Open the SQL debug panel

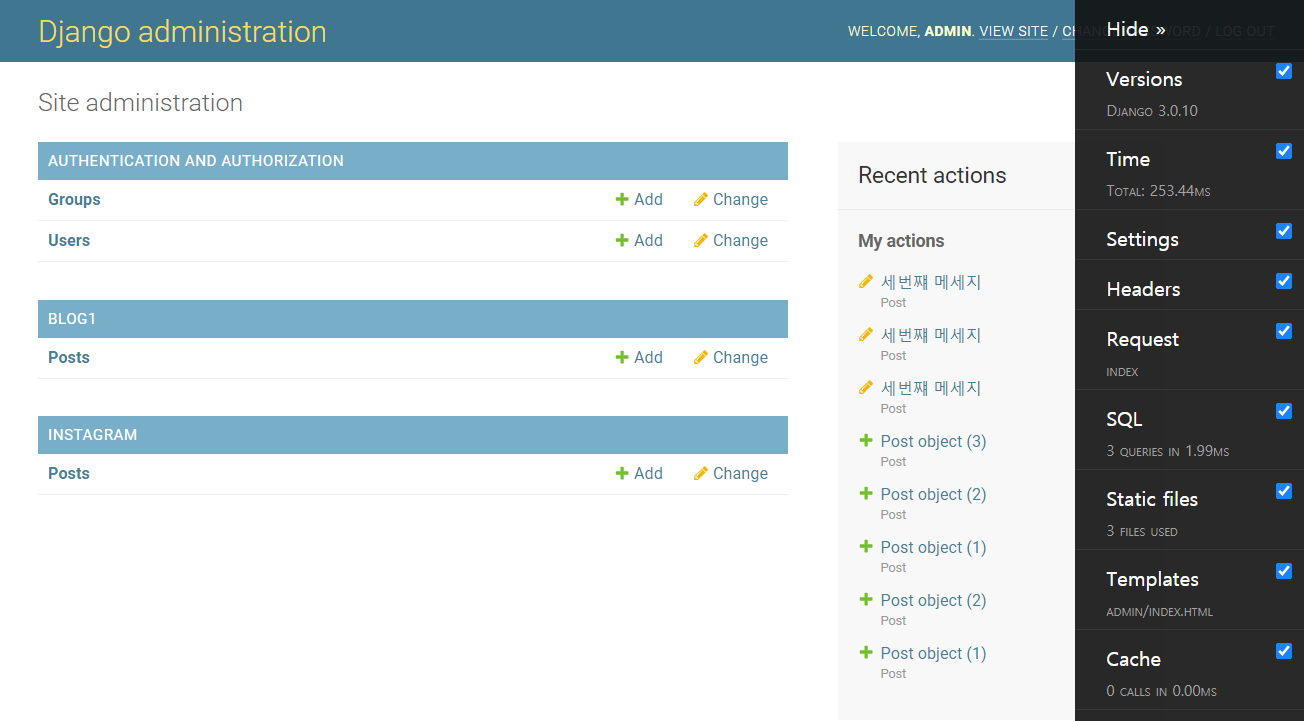pos(1124,420)
